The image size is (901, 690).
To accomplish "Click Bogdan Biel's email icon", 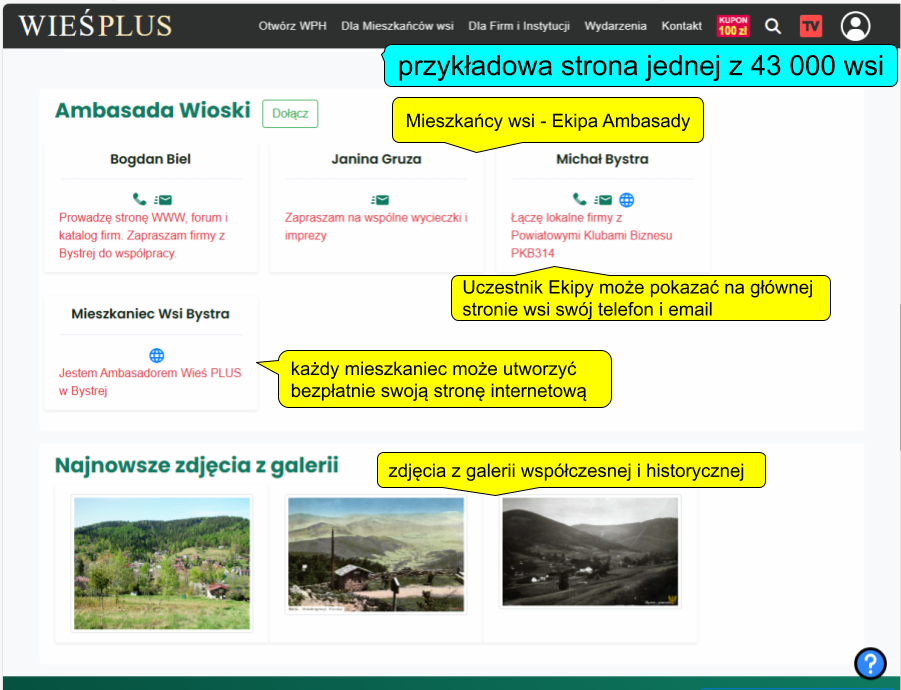I will click(163, 199).
